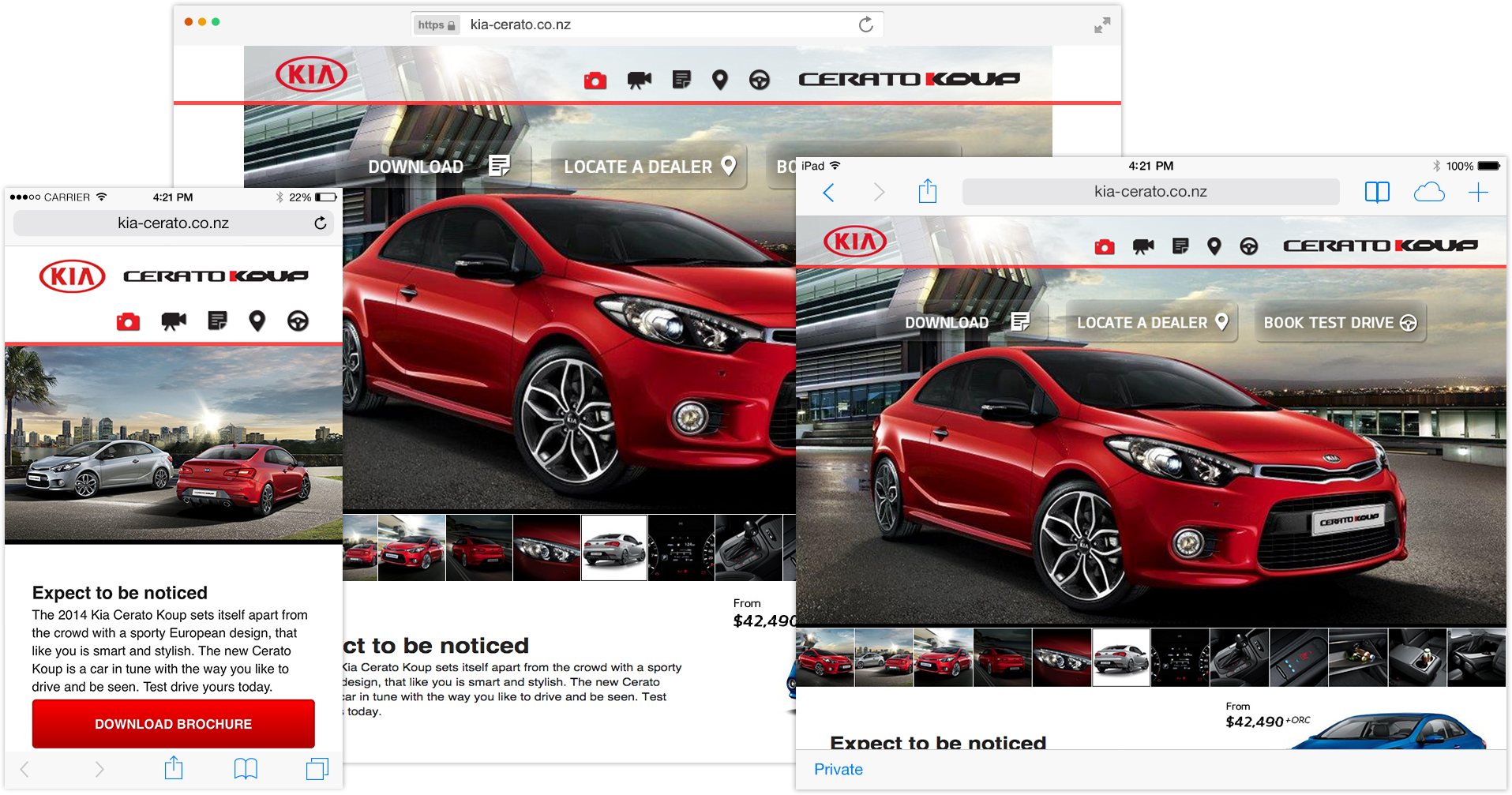This screenshot has height=795, width=1512.
Task: Tap the camera icon on the iPhone page
Action: click(128, 321)
